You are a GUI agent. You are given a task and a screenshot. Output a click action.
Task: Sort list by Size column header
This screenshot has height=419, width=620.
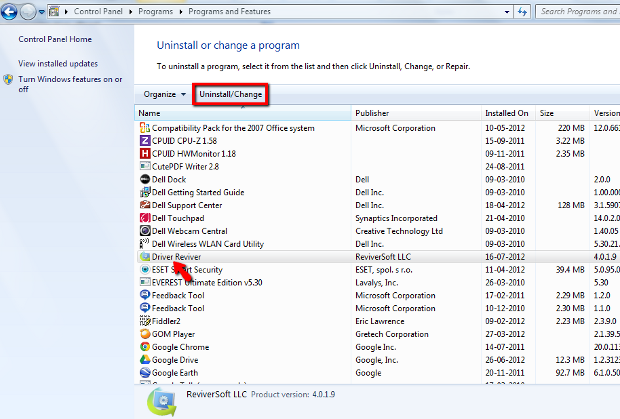pos(562,113)
